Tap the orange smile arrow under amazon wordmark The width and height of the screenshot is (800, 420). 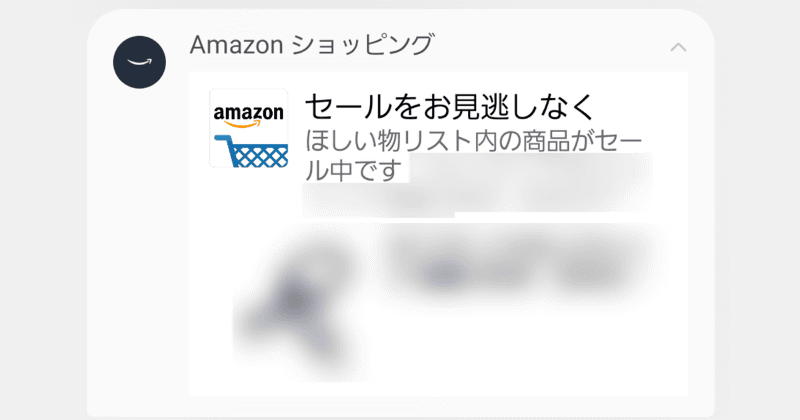(x=245, y=124)
